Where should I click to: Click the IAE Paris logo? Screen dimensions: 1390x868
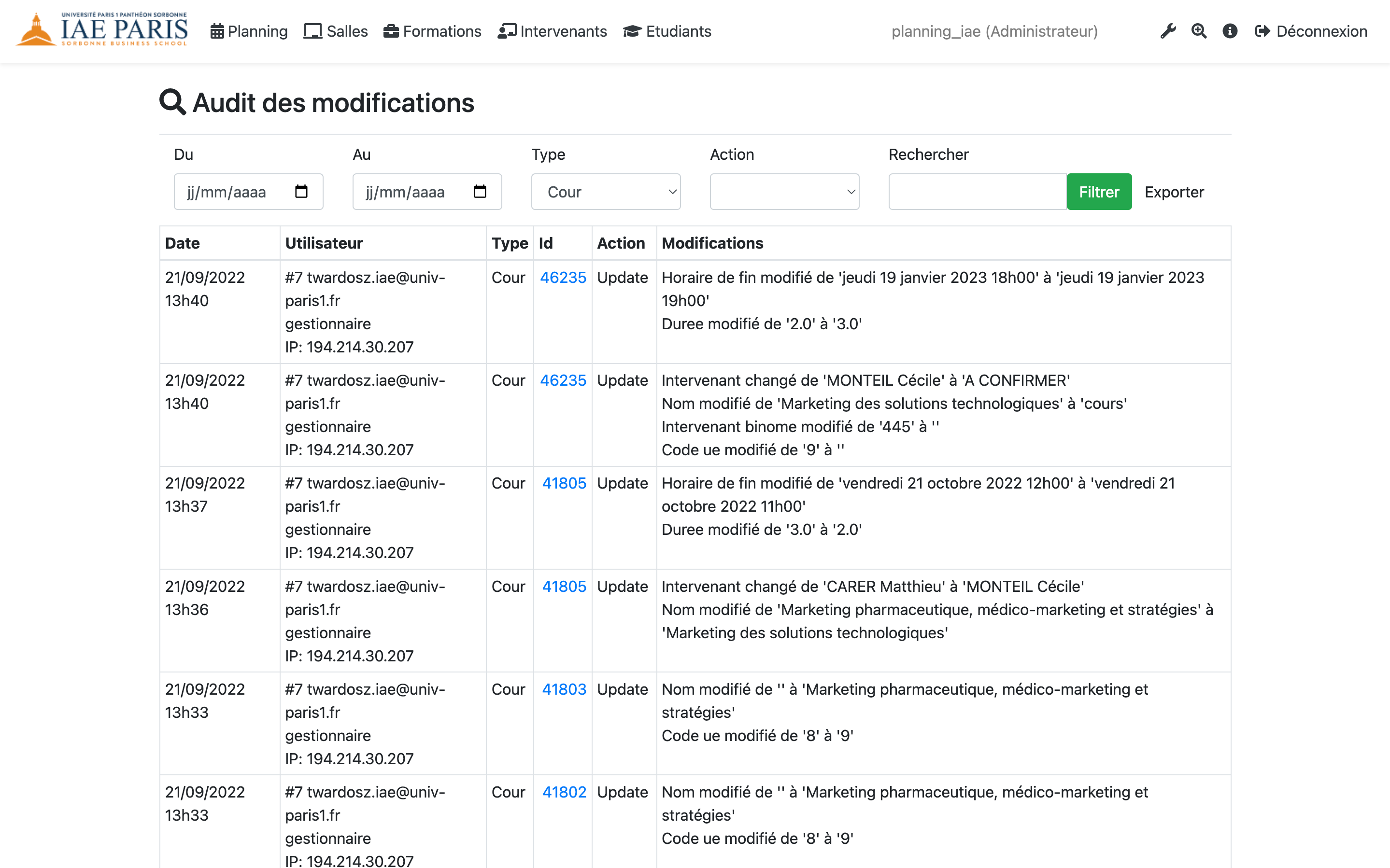pyautogui.click(x=102, y=29)
